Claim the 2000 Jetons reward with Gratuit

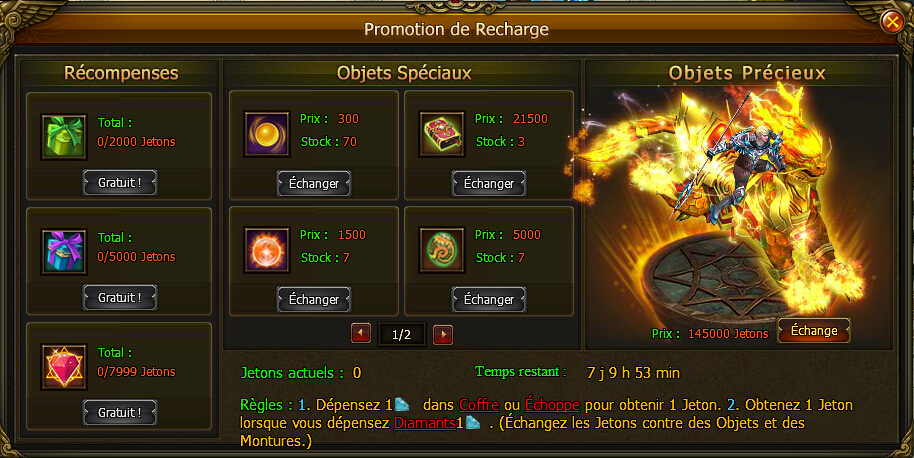[119, 182]
